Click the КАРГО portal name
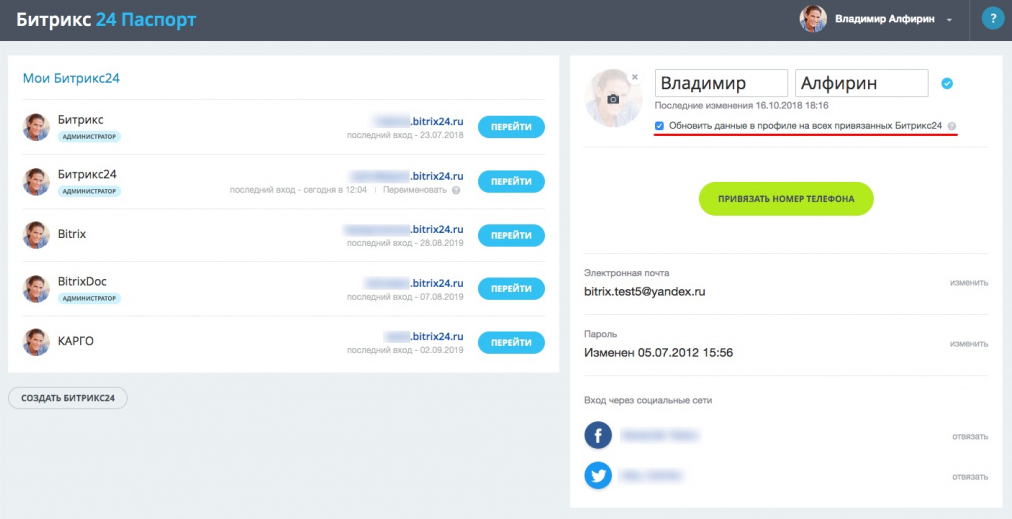Viewport: 1012px width, 519px height. coord(76,341)
